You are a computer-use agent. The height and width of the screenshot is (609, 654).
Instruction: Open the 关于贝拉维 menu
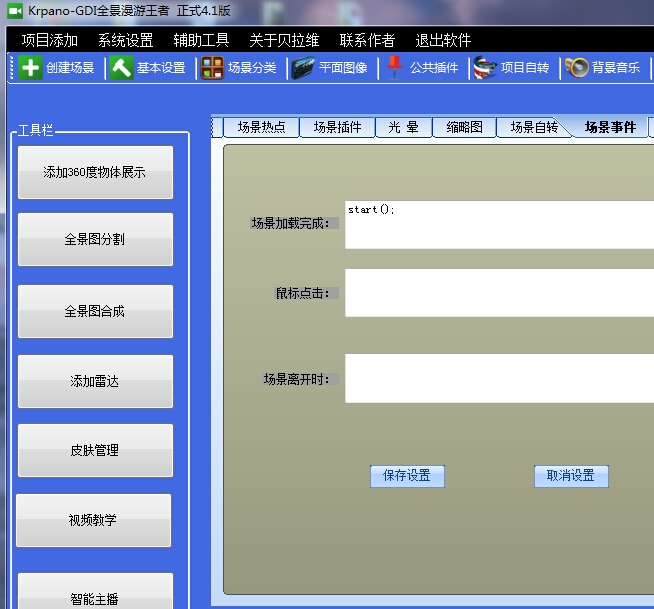tap(284, 40)
